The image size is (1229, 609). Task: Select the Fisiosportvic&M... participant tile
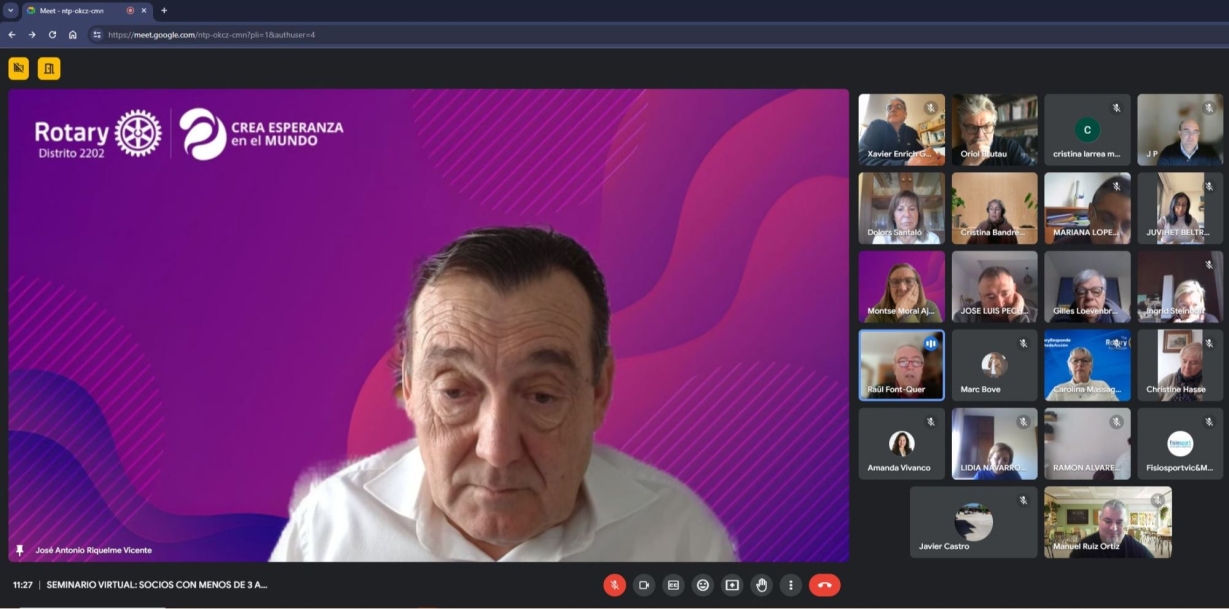pyautogui.click(x=1180, y=444)
